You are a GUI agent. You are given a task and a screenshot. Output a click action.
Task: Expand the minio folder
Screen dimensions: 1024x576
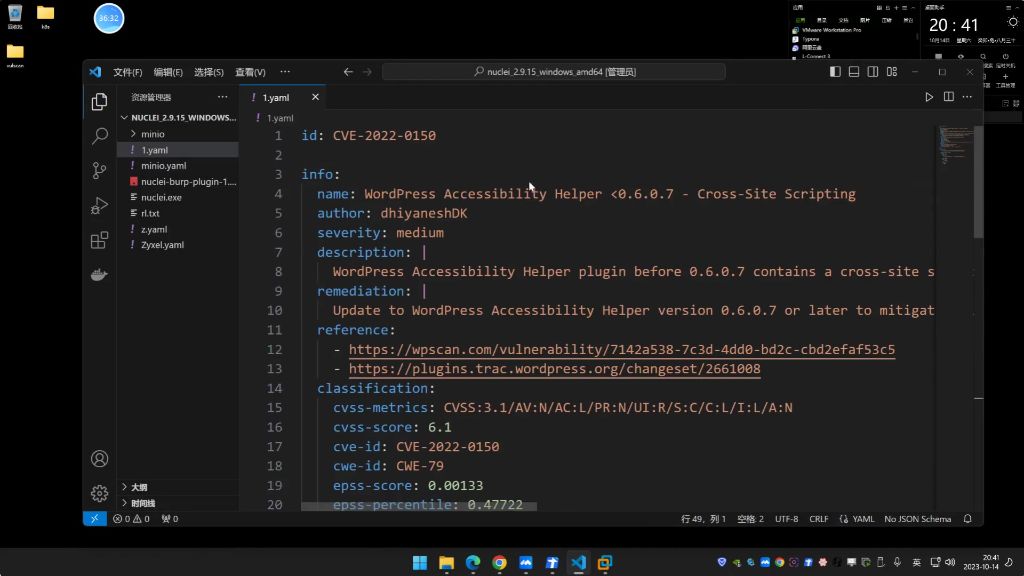pyautogui.click(x=178, y=134)
